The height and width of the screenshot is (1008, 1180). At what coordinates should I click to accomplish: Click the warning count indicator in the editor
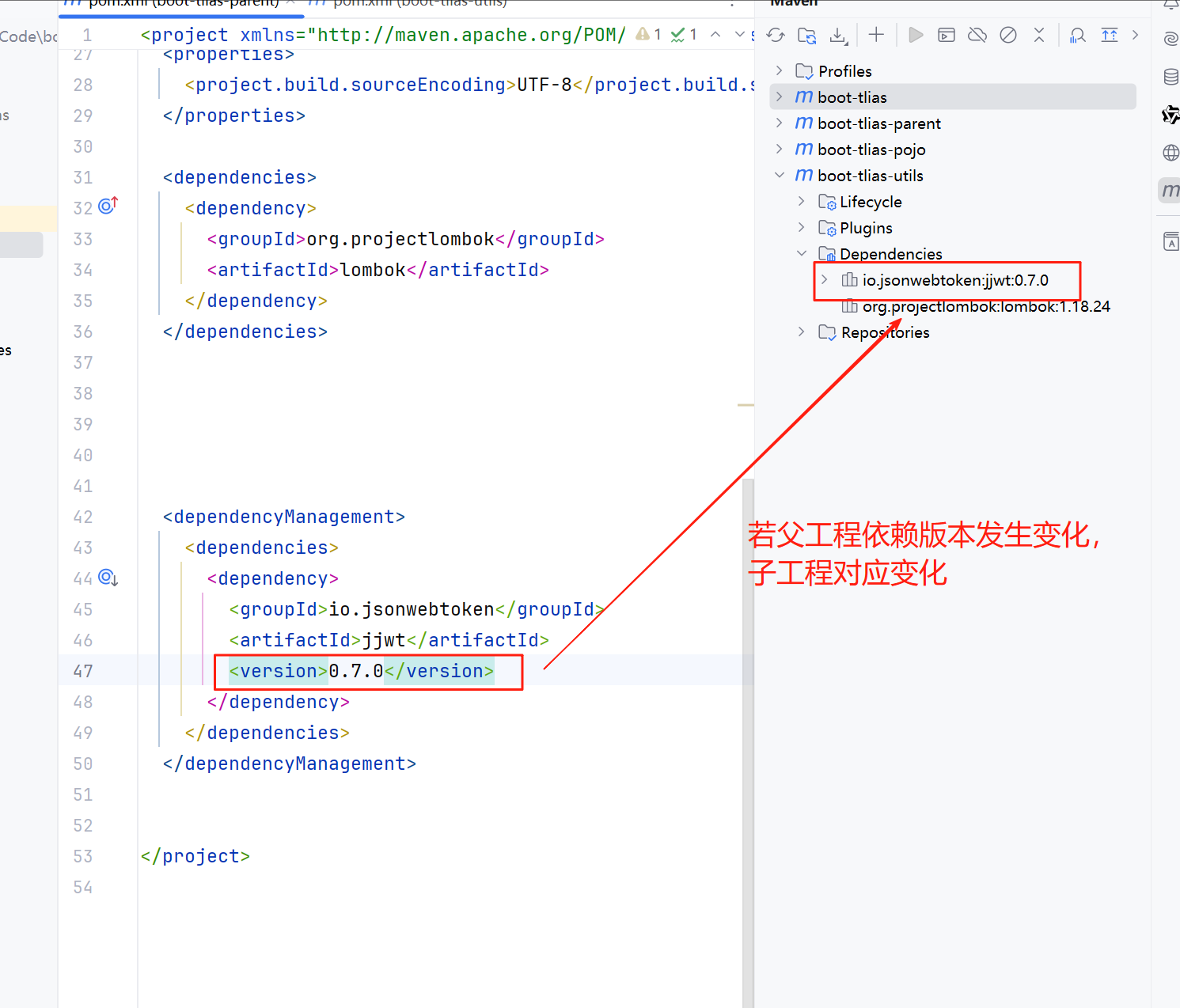coord(649,34)
